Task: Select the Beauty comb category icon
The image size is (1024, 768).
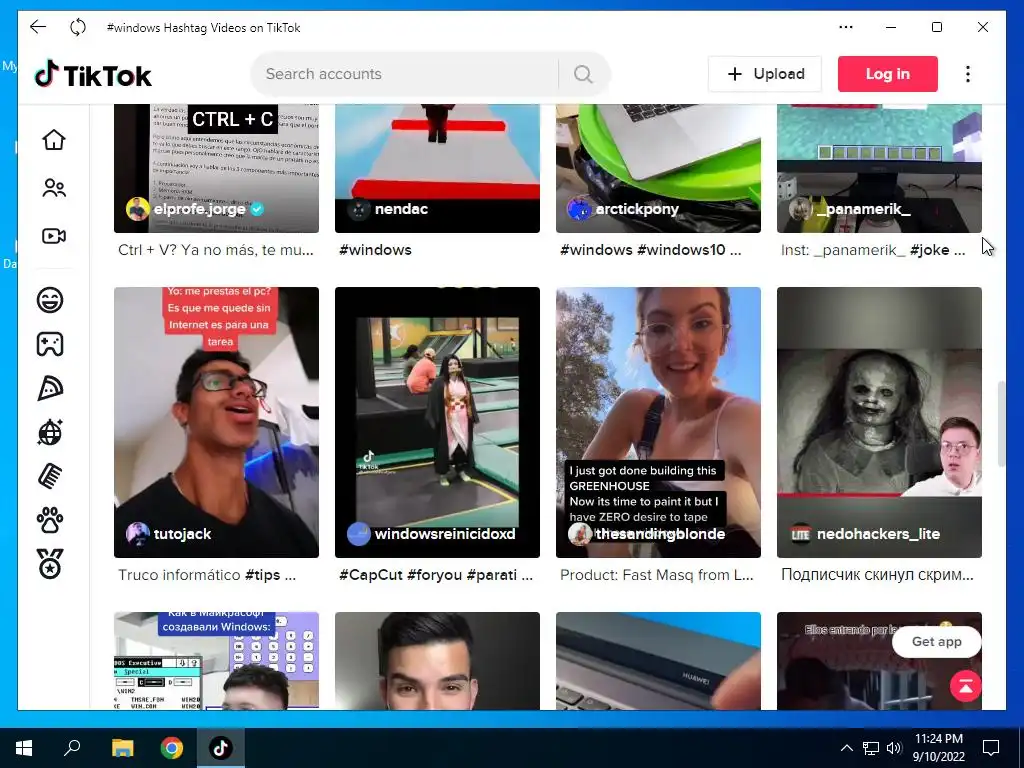Action: pos(50,476)
